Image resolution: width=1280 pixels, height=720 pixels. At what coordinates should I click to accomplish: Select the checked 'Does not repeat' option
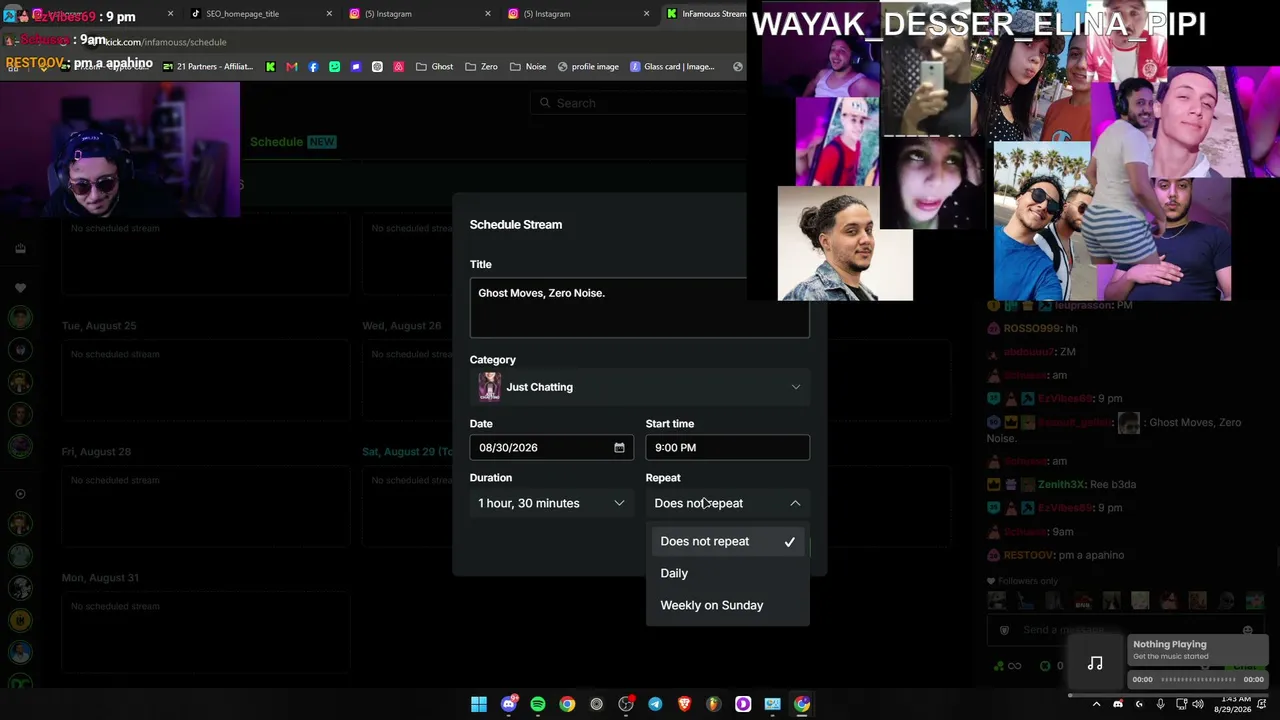pyautogui.click(x=728, y=541)
